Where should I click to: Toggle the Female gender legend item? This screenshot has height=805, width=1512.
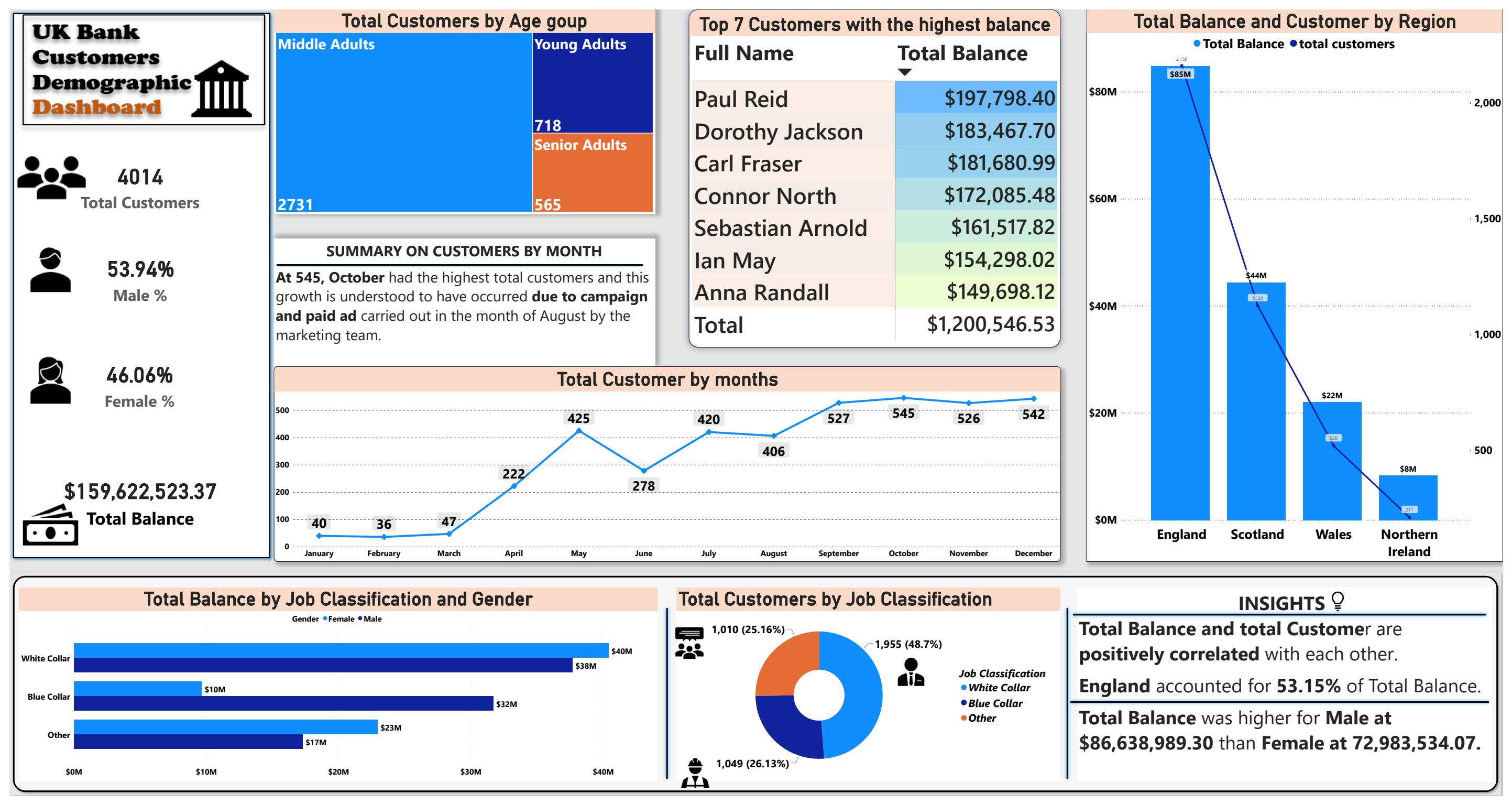(x=340, y=619)
